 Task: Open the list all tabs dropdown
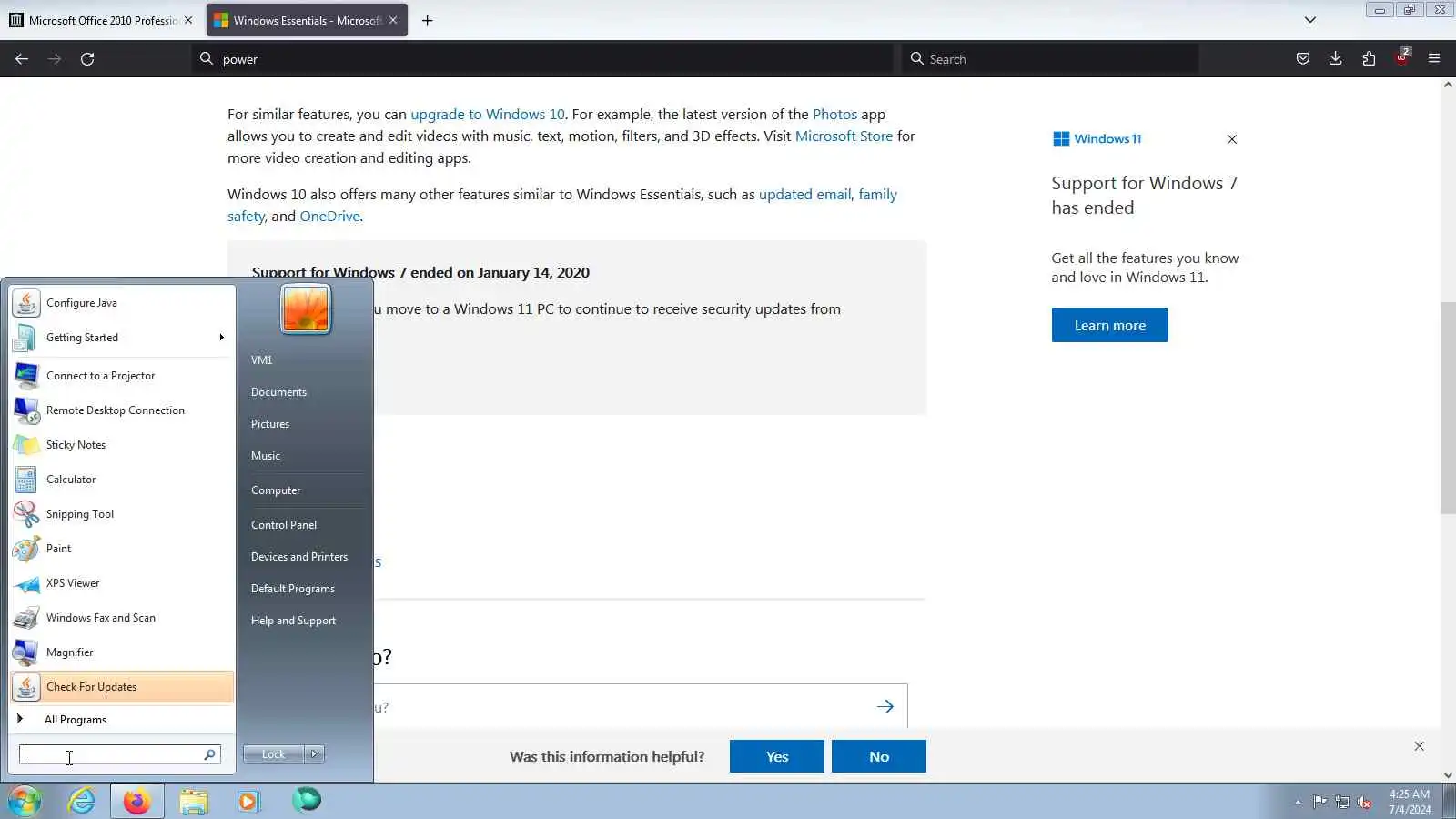[1310, 20]
